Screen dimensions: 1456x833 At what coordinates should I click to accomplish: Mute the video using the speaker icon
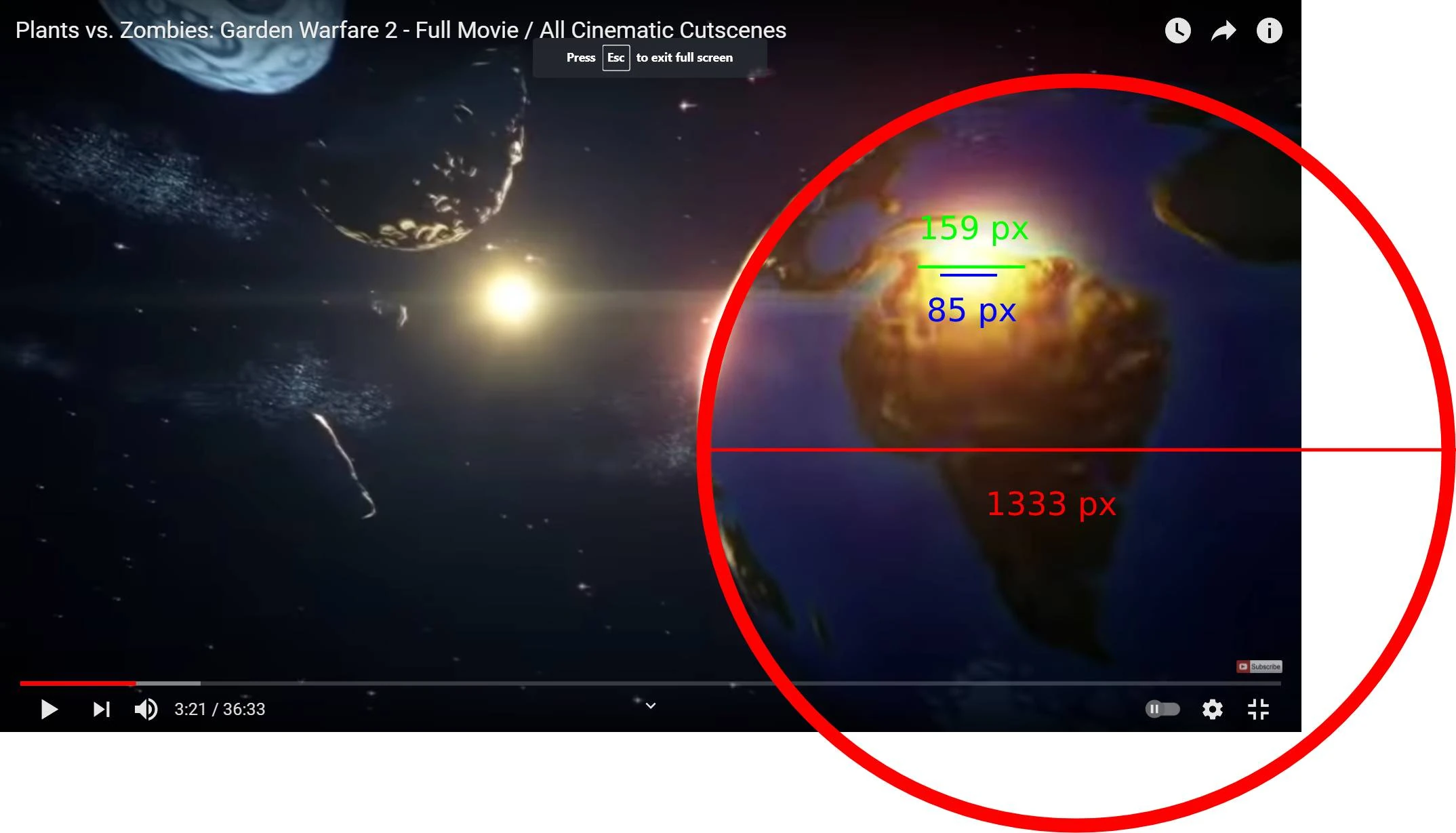(x=146, y=709)
